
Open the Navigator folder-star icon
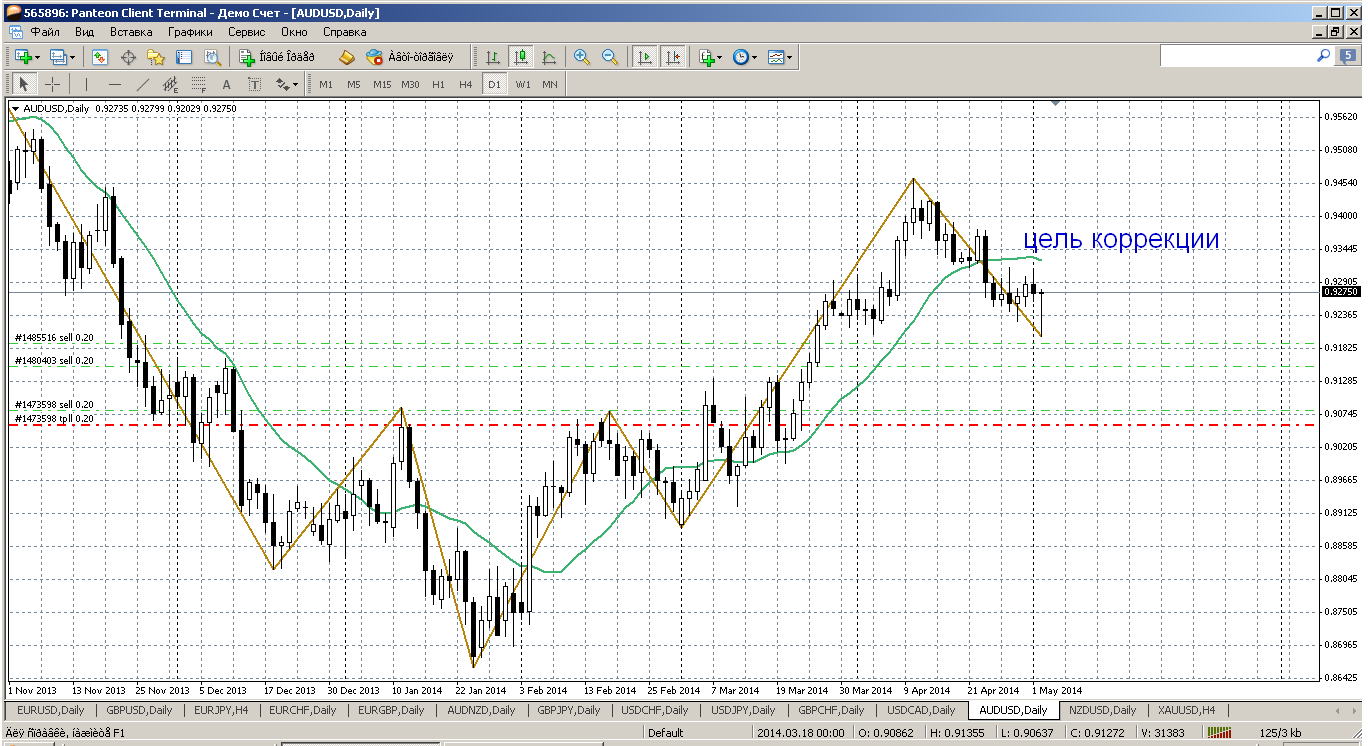(x=156, y=57)
